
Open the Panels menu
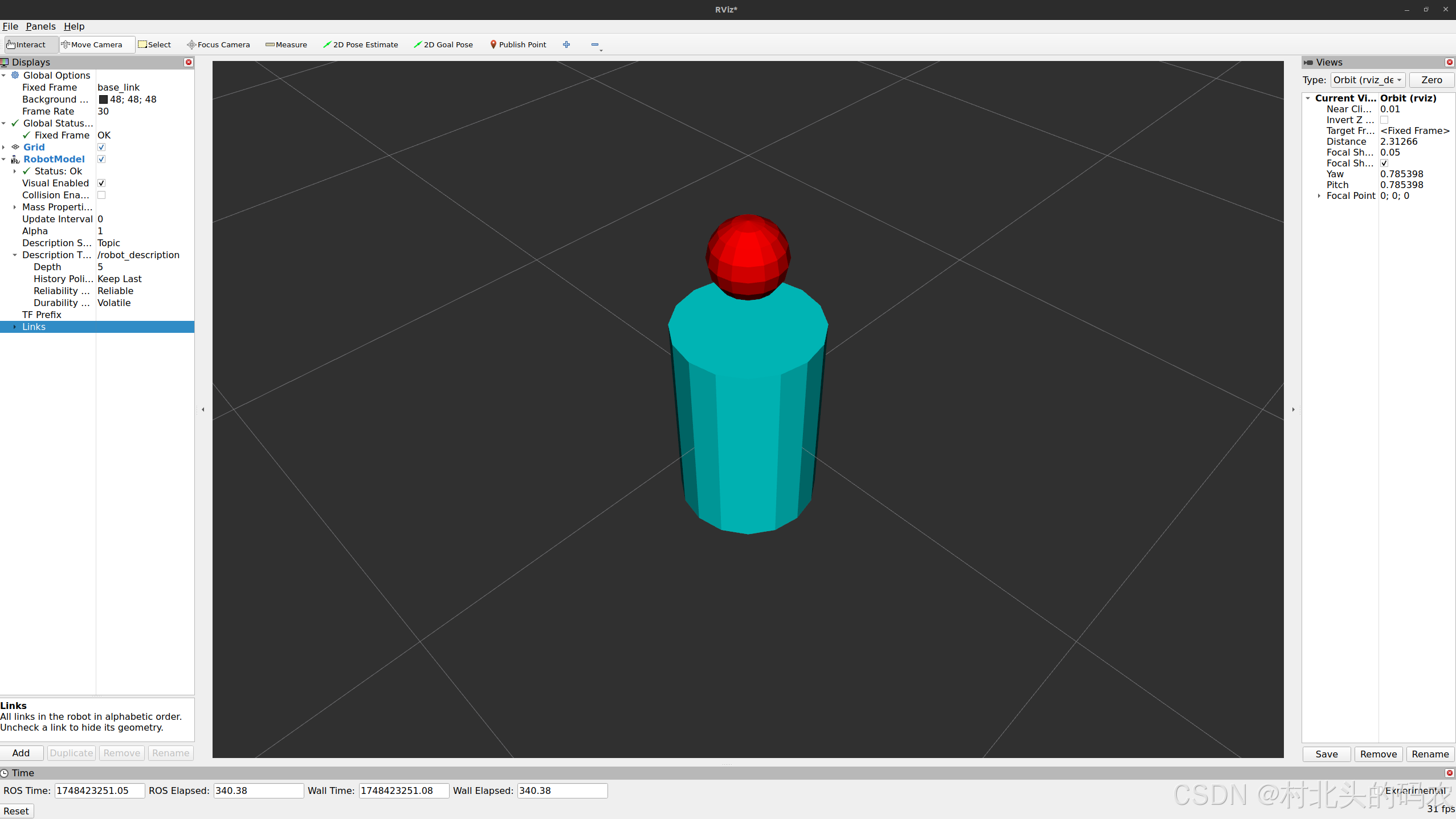(x=40, y=26)
